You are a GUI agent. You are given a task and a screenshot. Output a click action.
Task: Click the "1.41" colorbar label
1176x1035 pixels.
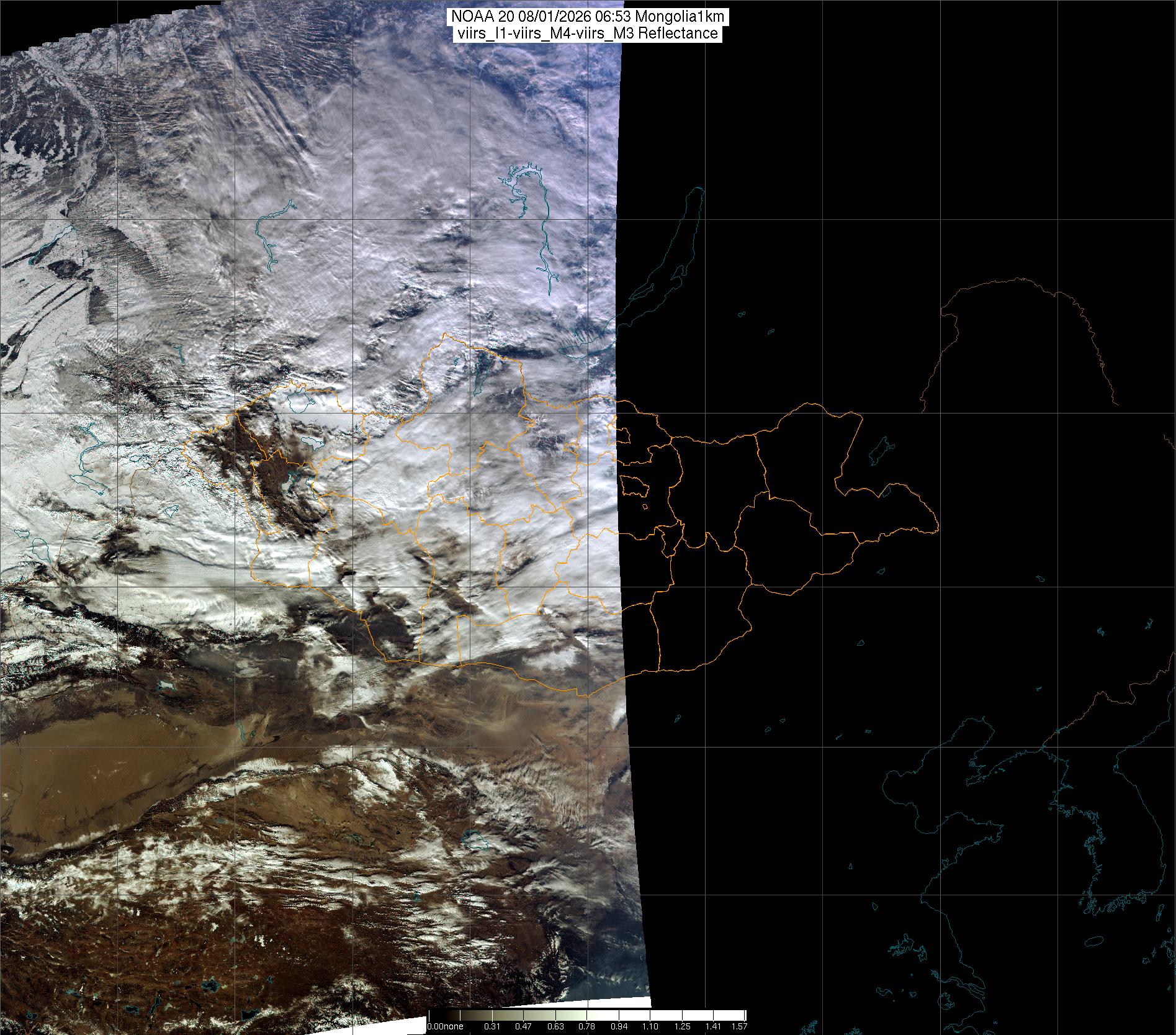[x=713, y=1026]
